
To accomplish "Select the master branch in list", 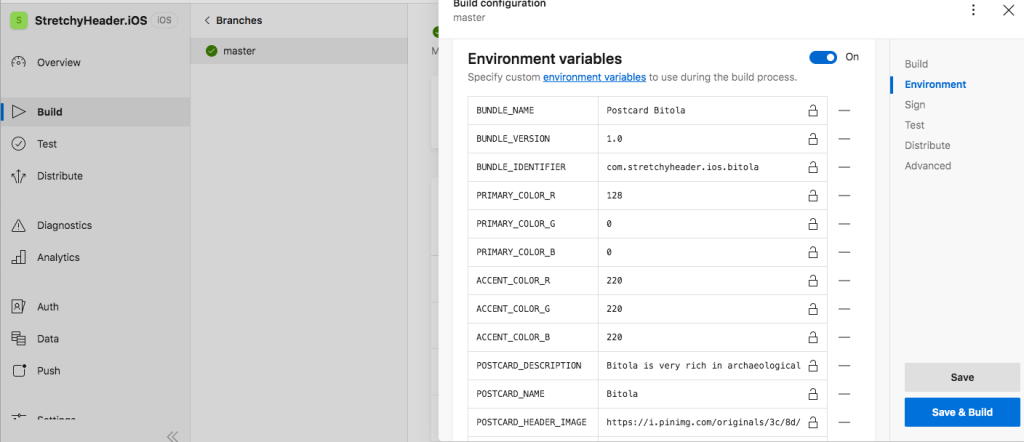I will click(x=239, y=51).
